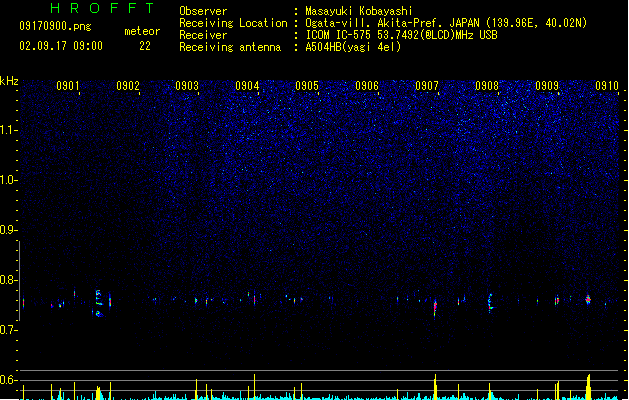Click the Receiving Location label
Image resolution: width=629 pixels, height=400 pixels.
(233, 23)
